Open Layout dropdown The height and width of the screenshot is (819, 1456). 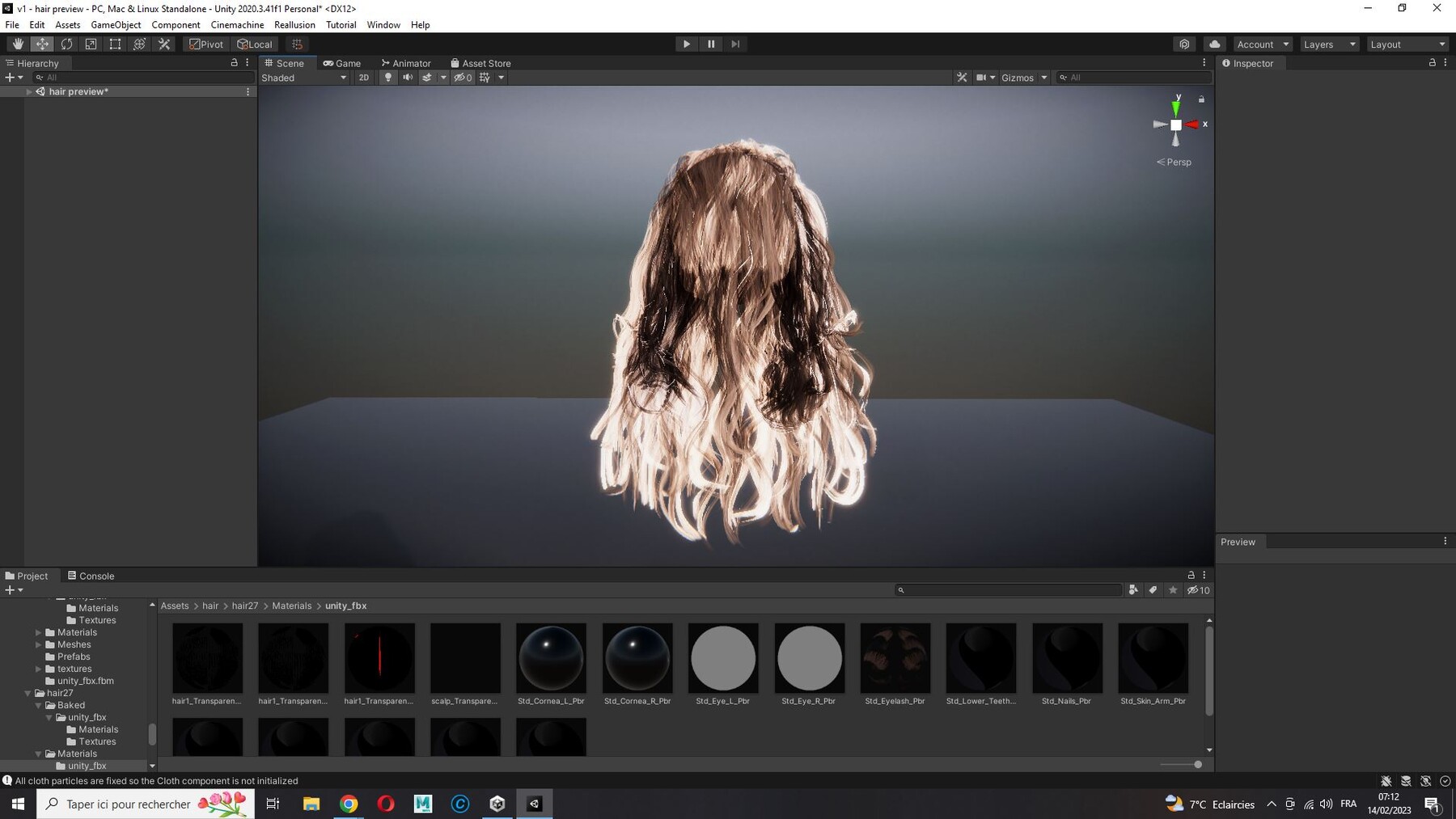(1407, 44)
